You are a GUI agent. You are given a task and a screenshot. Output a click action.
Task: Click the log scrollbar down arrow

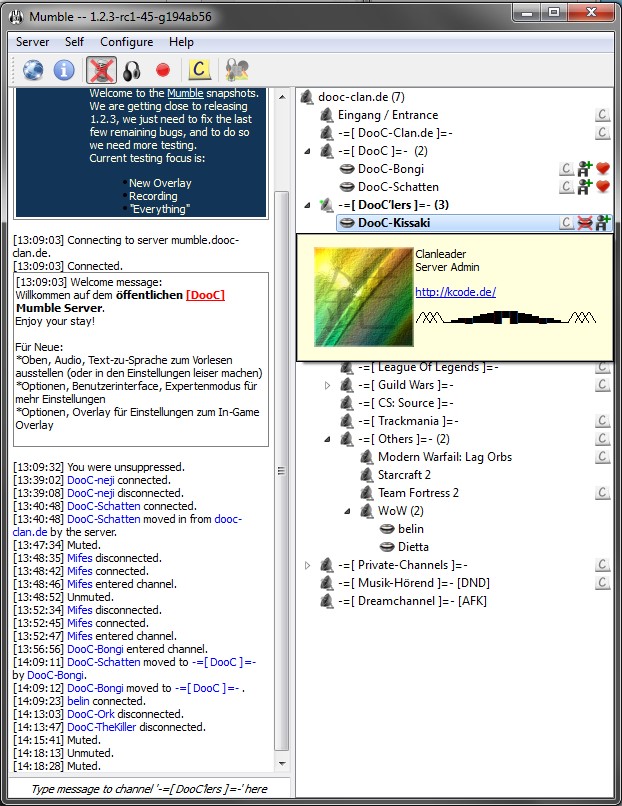(x=282, y=764)
